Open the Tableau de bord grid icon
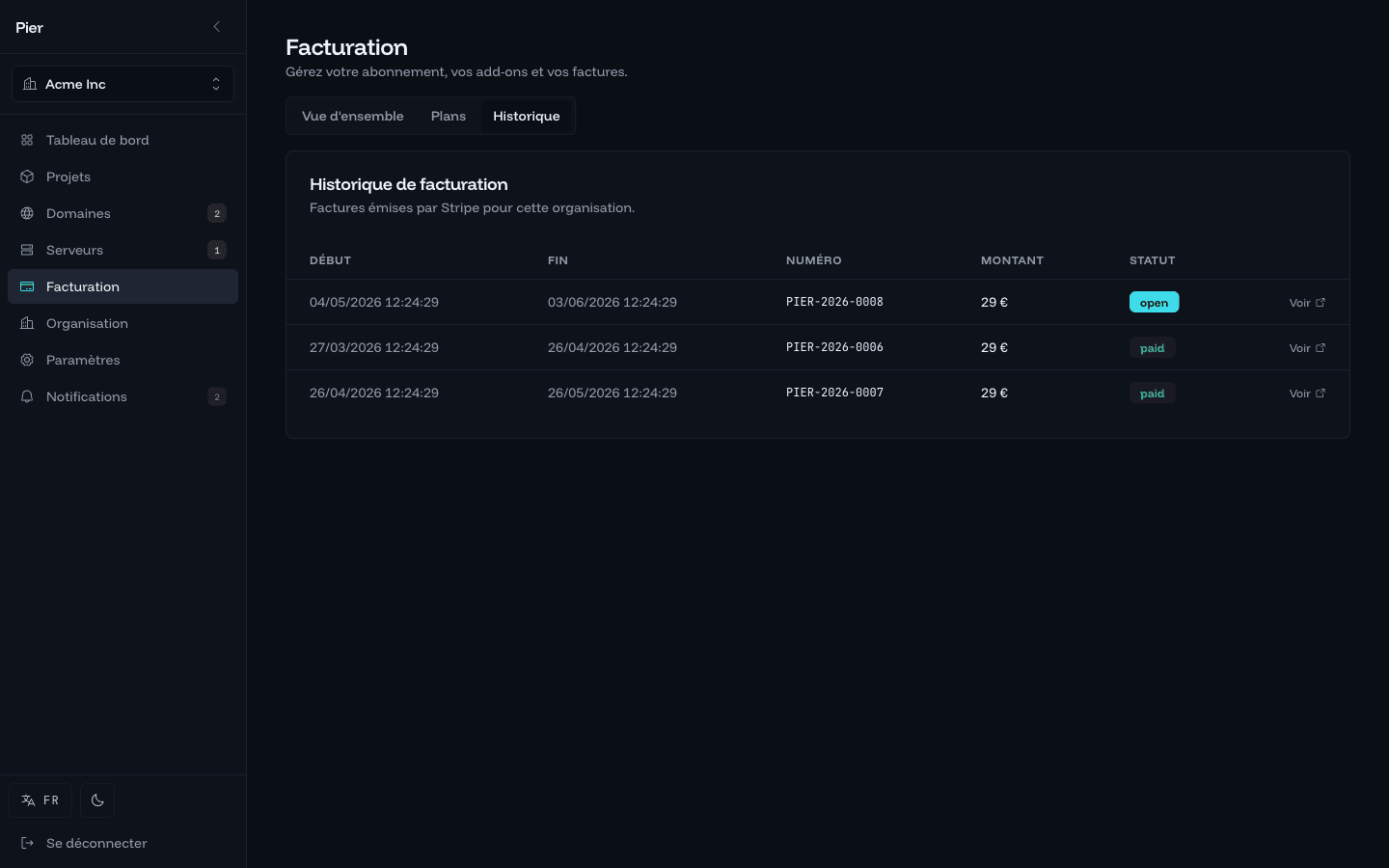The image size is (1389, 868). point(27,140)
